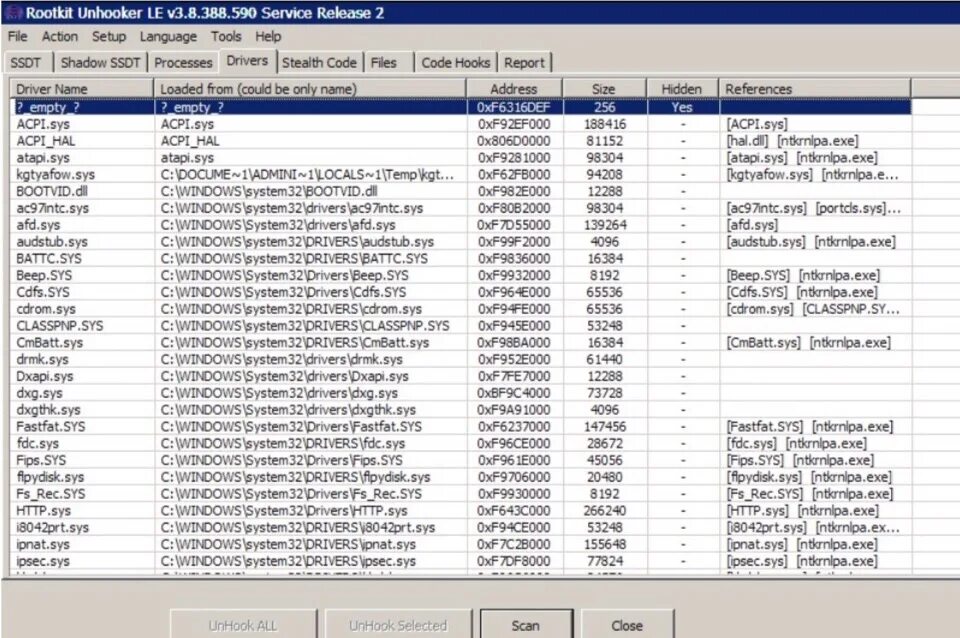Select the kgtyafow.sys driver row
The image size is (960, 638).
click(x=462, y=175)
